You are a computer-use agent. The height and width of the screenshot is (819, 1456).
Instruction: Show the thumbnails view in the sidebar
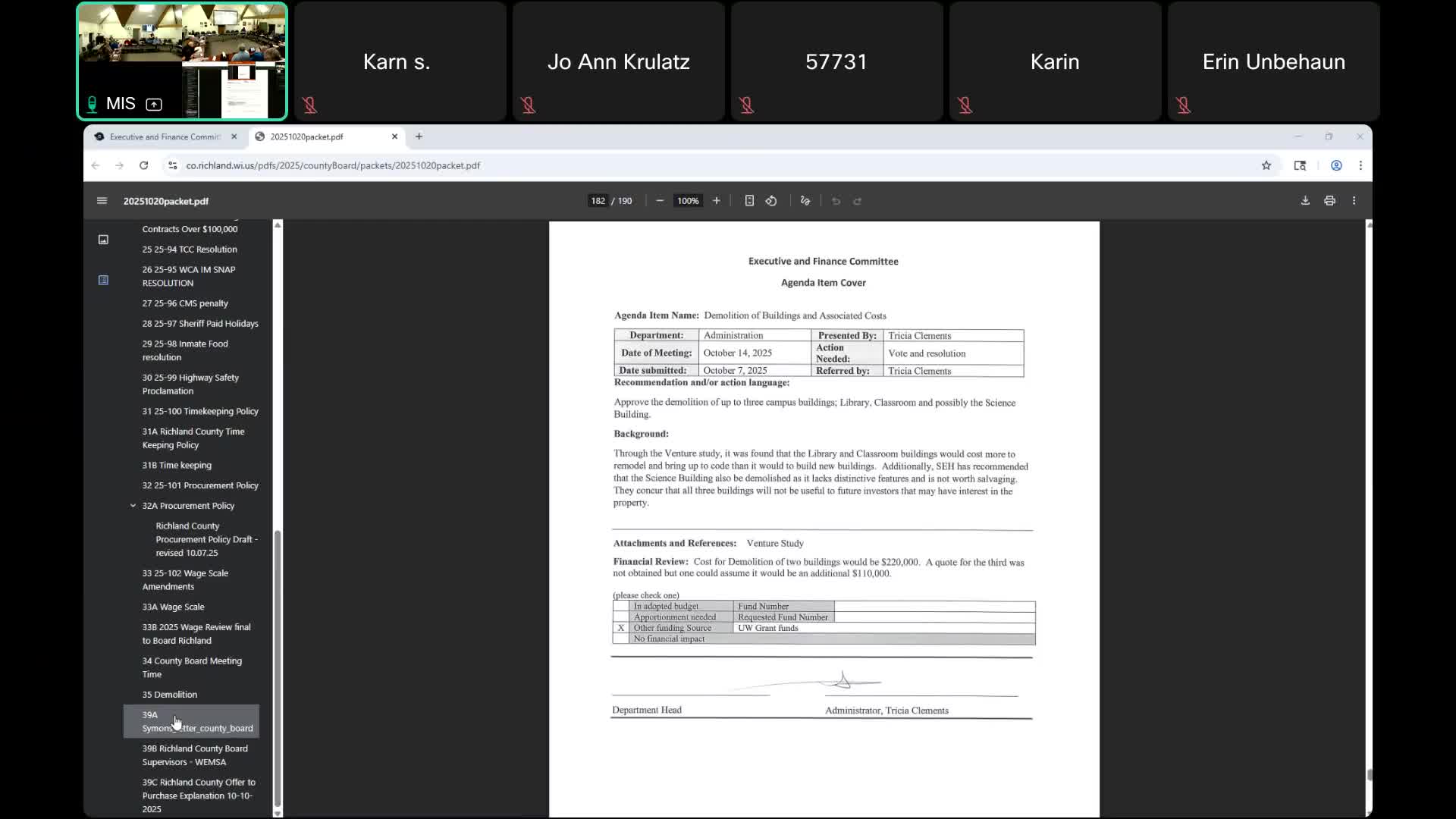pyautogui.click(x=103, y=240)
